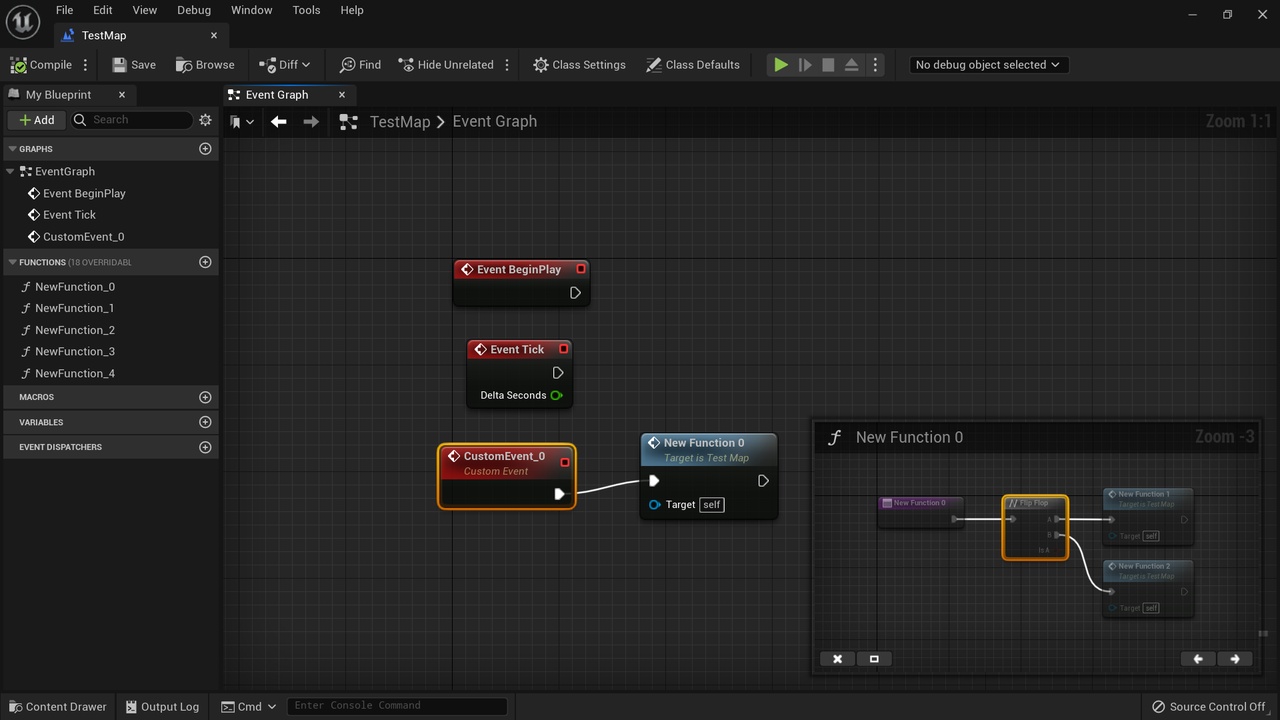Select NewFunction_0 in functions list
Screen dimensions: 1280x720
tap(75, 286)
